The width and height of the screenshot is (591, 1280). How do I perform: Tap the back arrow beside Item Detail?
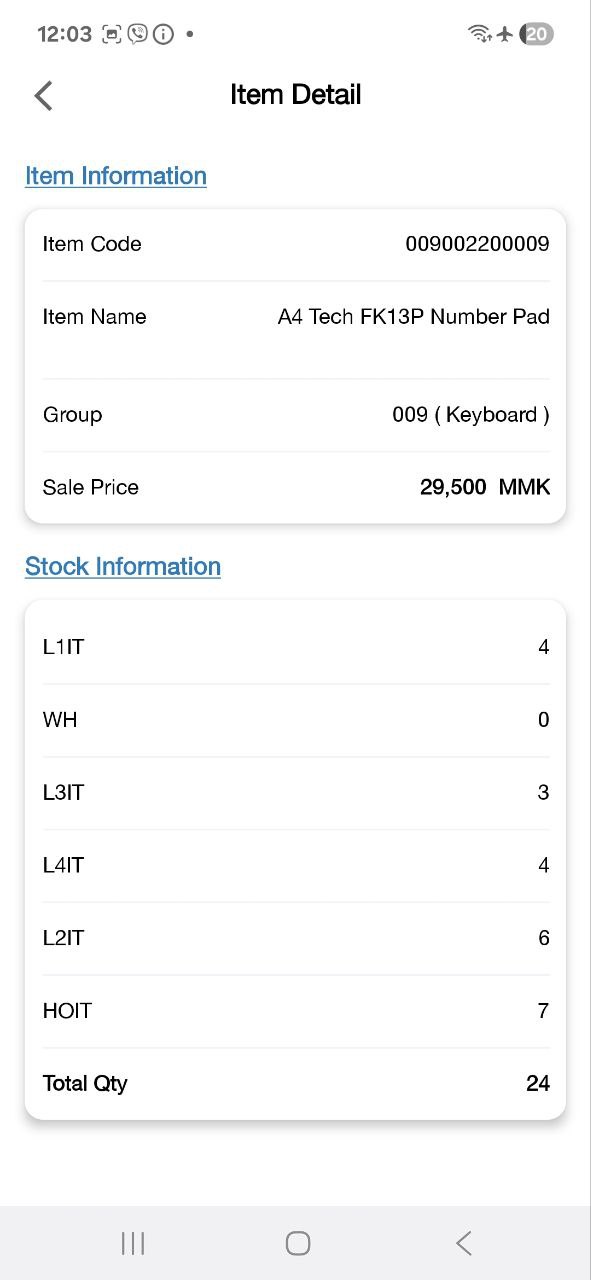43,95
